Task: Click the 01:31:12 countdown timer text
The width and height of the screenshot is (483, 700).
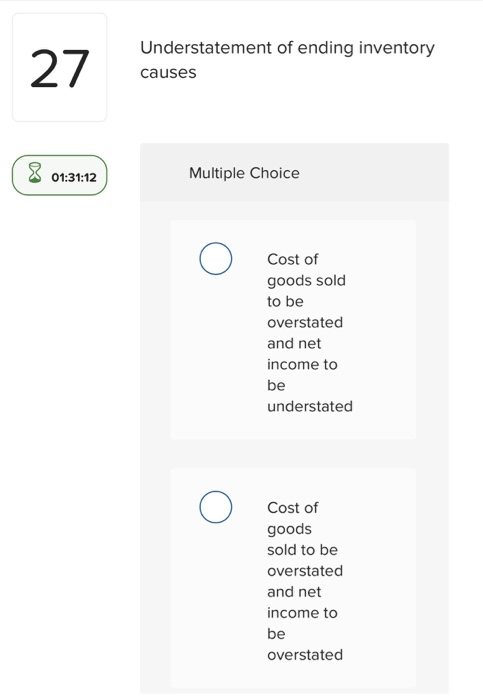Action: 74,177
